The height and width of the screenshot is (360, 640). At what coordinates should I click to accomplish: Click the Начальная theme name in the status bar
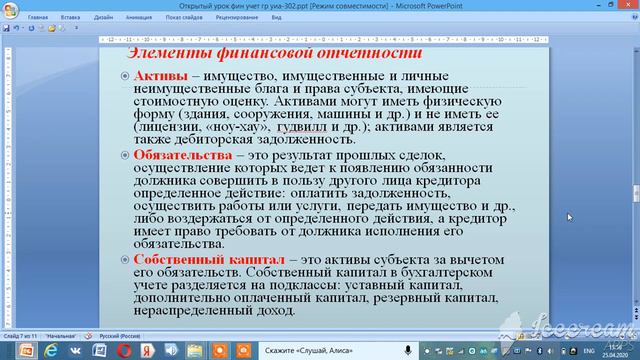tap(61, 336)
